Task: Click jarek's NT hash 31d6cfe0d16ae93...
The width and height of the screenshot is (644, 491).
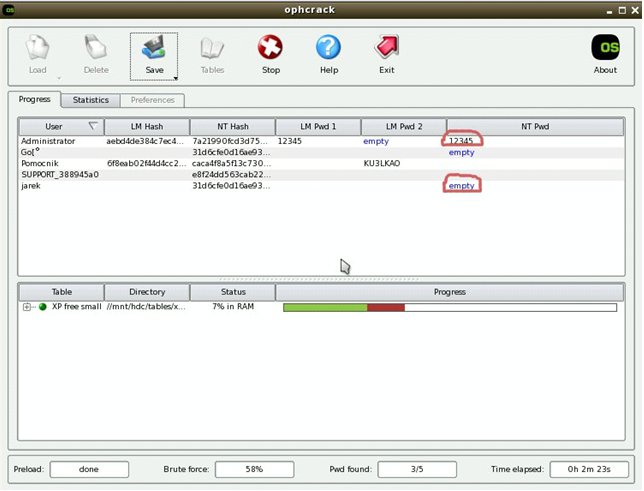Action: point(232,186)
